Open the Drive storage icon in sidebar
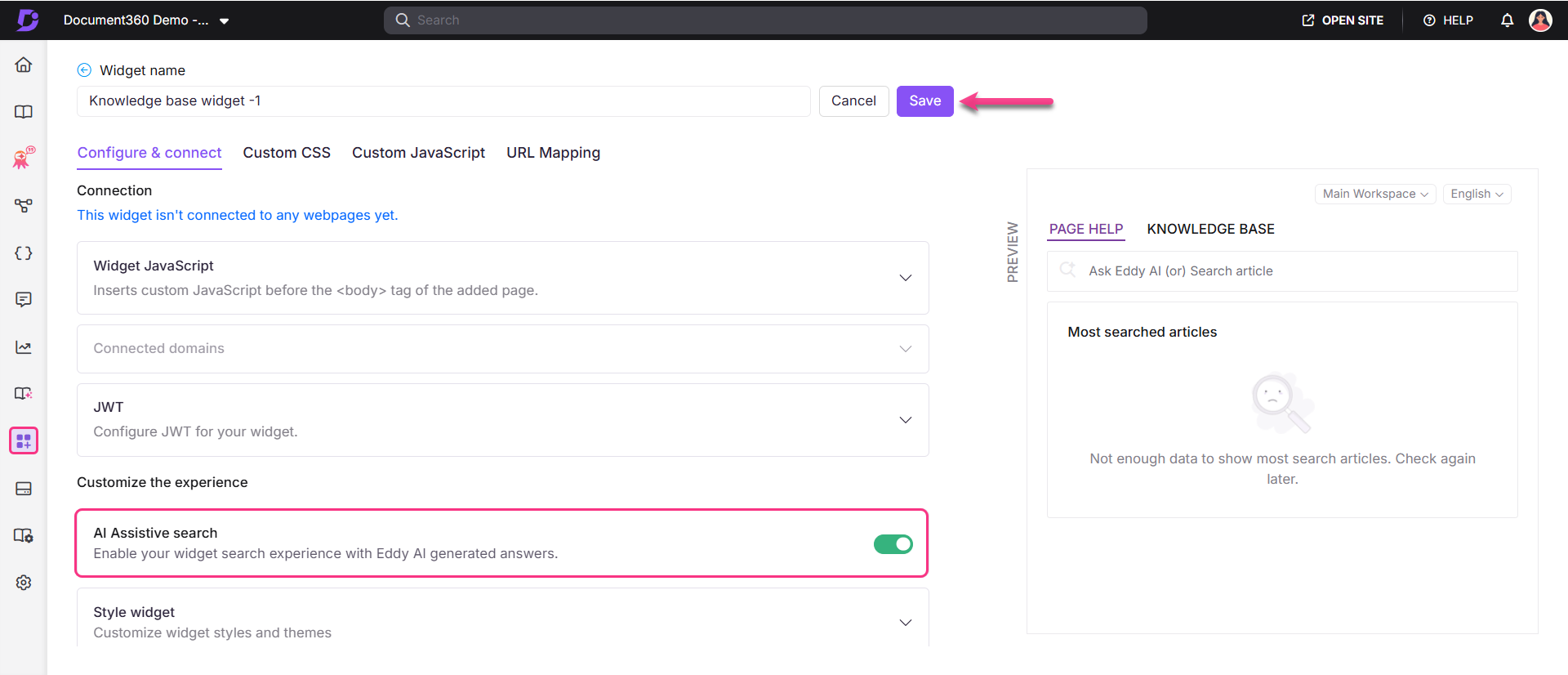 [x=24, y=489]
